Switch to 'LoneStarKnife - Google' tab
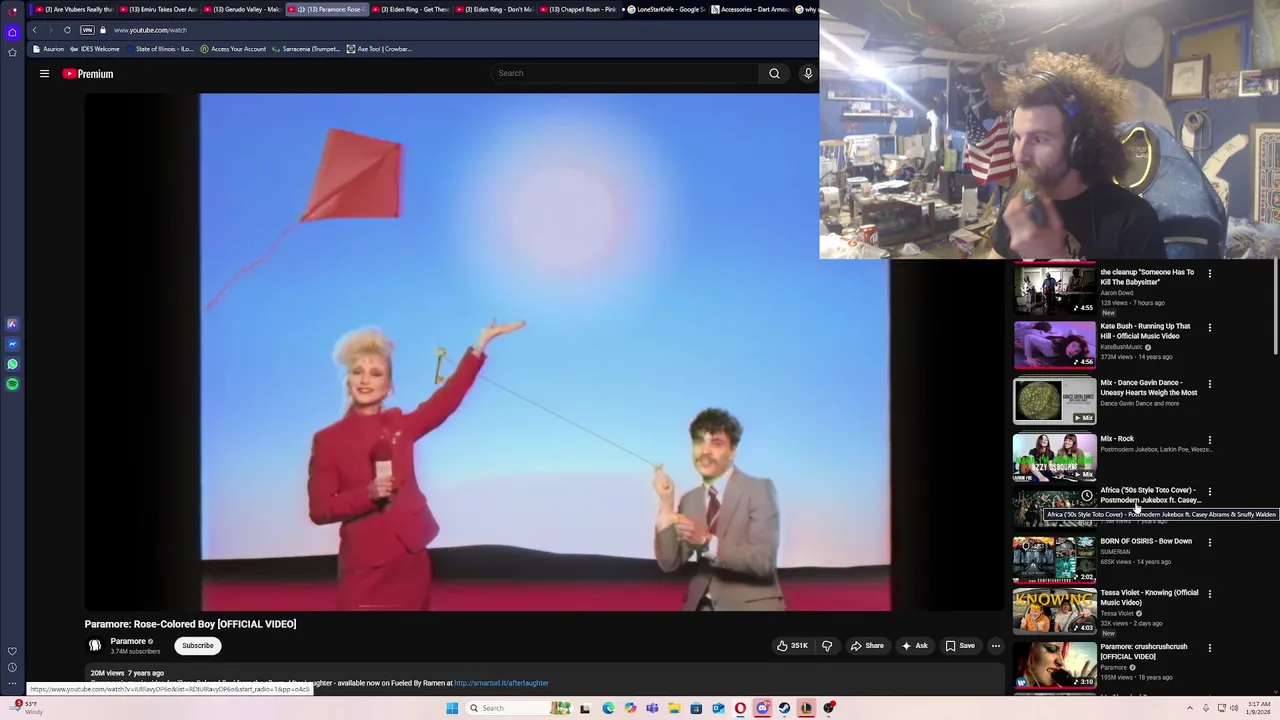 [664, 9]
